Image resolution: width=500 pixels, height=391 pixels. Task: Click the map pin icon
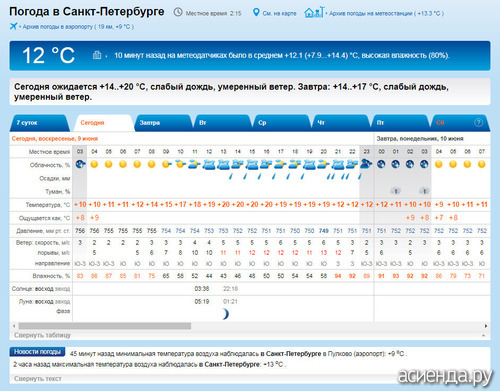[256, 13]
